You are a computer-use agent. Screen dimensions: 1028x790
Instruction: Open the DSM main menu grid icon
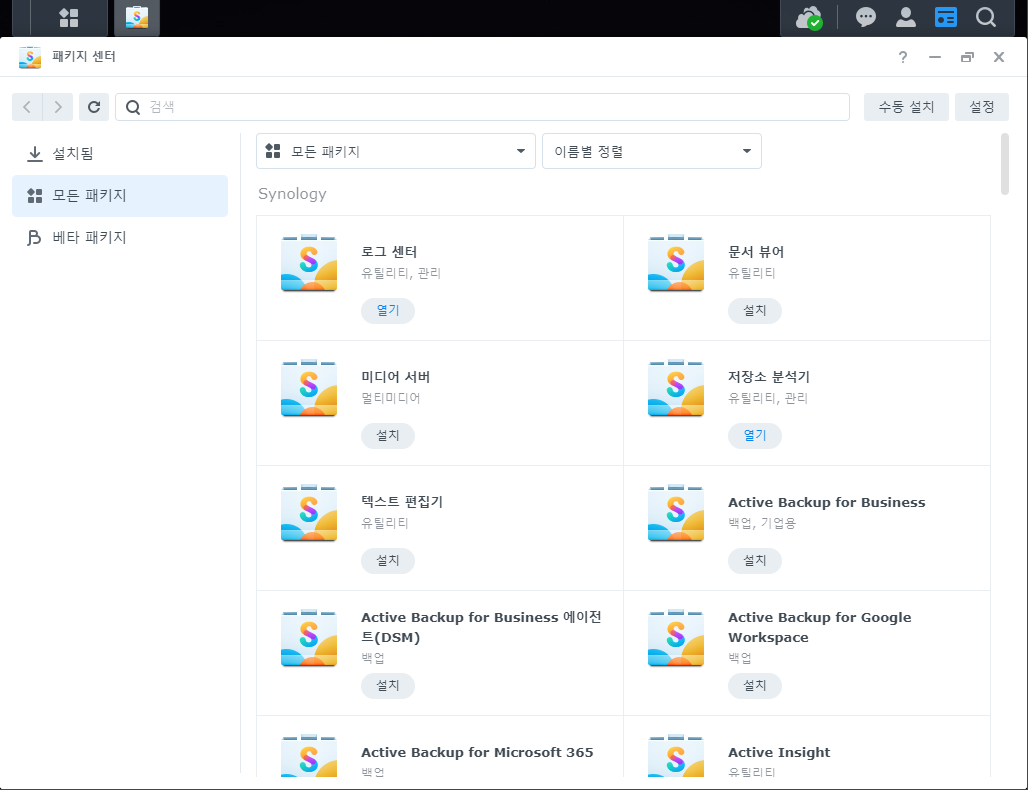click(69, 18)
